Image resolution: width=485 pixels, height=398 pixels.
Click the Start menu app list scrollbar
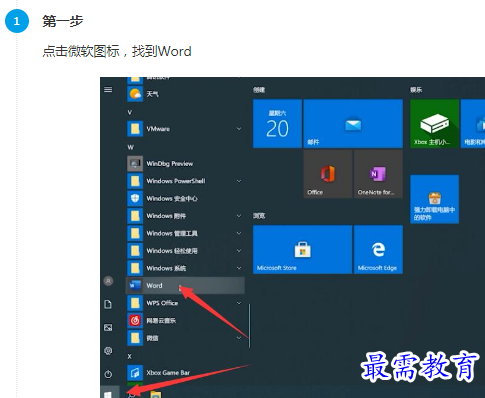(249, 325)
